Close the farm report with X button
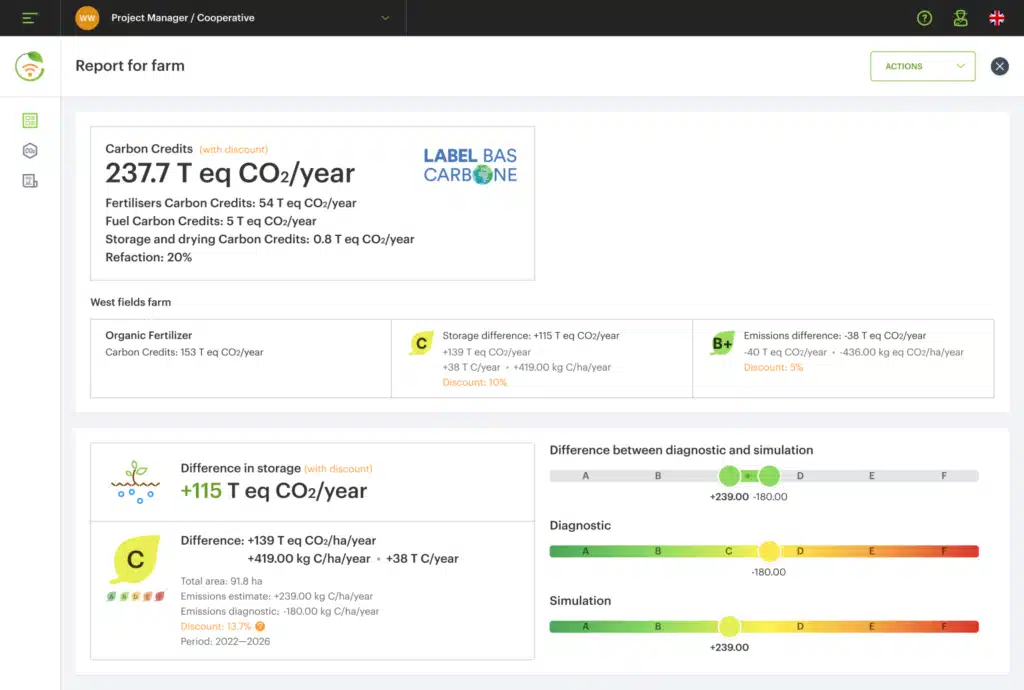 pyautogui.click(x=999, y=66)
